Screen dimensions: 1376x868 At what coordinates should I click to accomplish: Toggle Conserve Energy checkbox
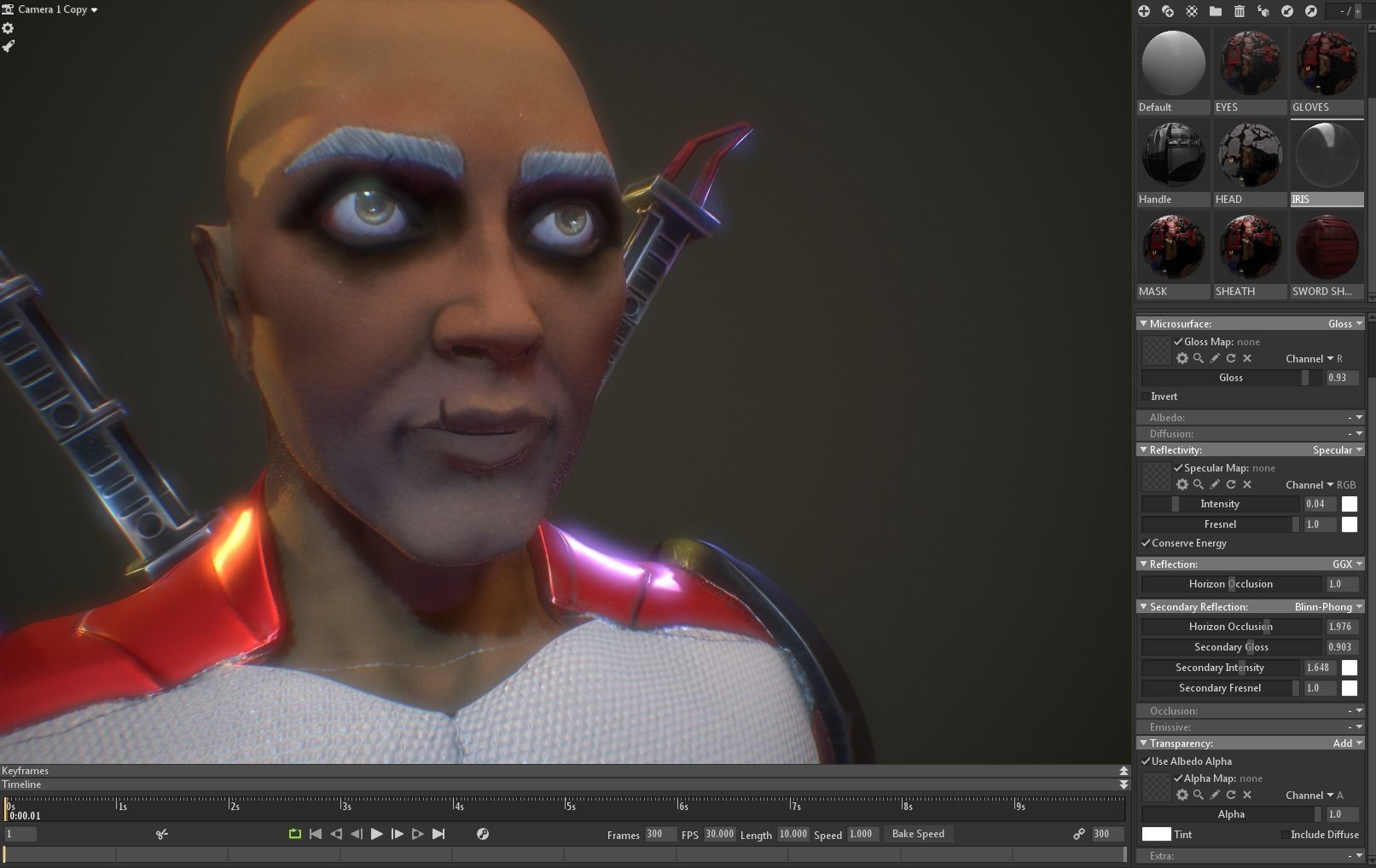click(x=1146, y=543)
